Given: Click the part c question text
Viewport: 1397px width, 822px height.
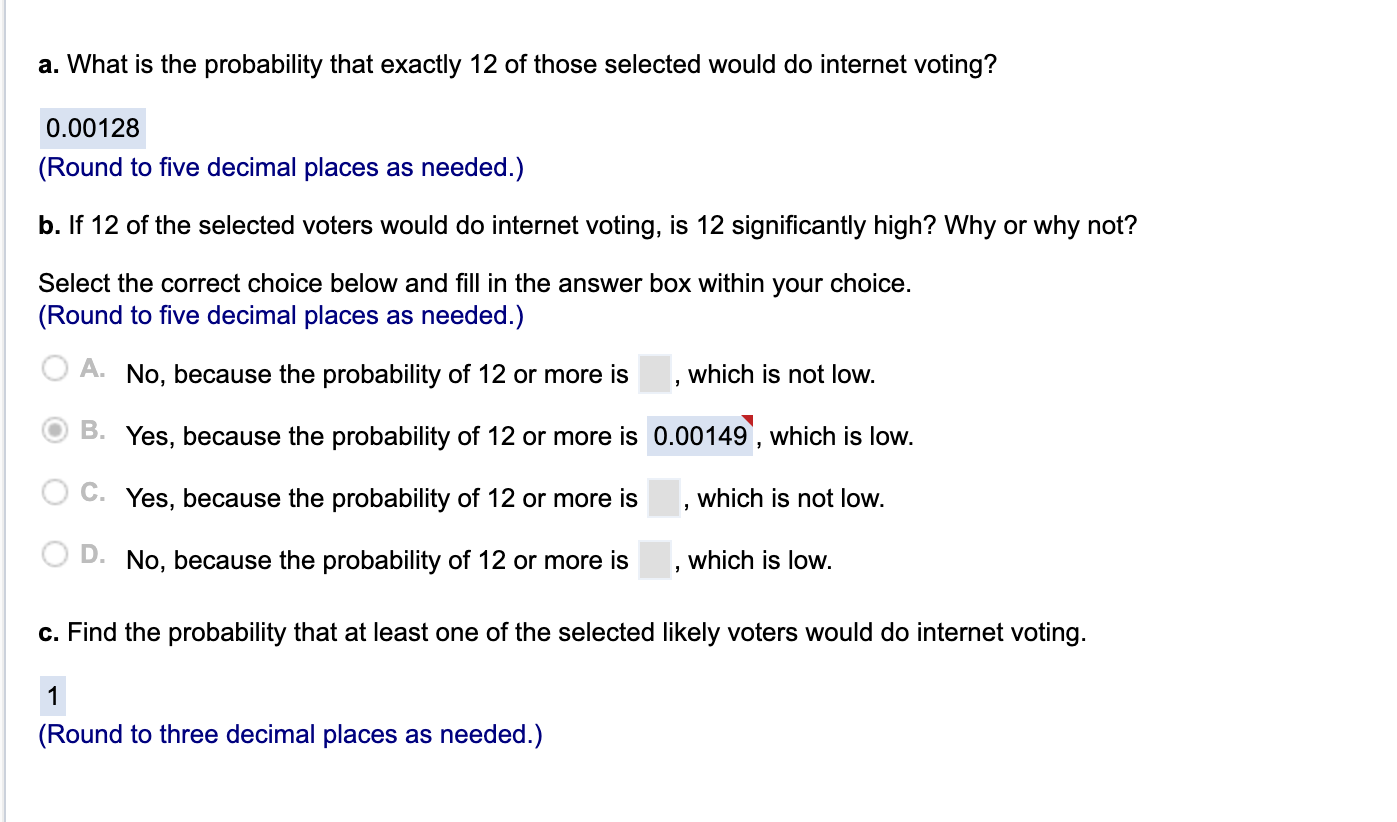Looking at the screenshot, I should (x=563, y=632).
